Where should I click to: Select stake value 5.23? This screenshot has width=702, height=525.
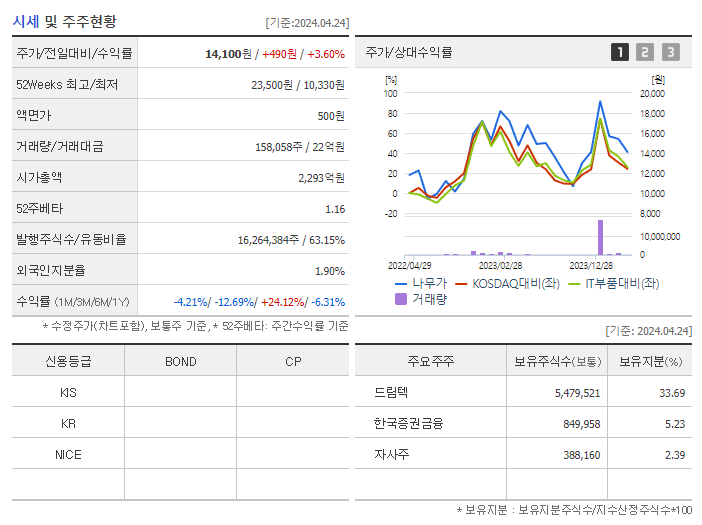click(675, 424)
